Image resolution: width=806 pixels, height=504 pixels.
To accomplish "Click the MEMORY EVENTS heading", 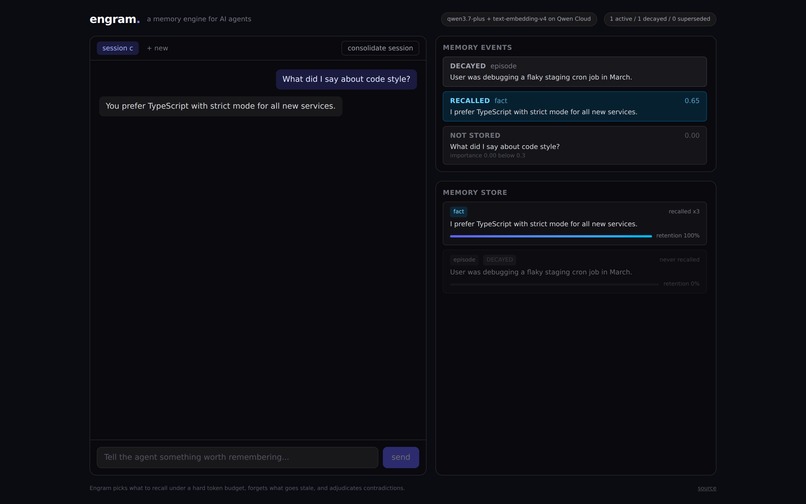I will (x=477, y=47).
